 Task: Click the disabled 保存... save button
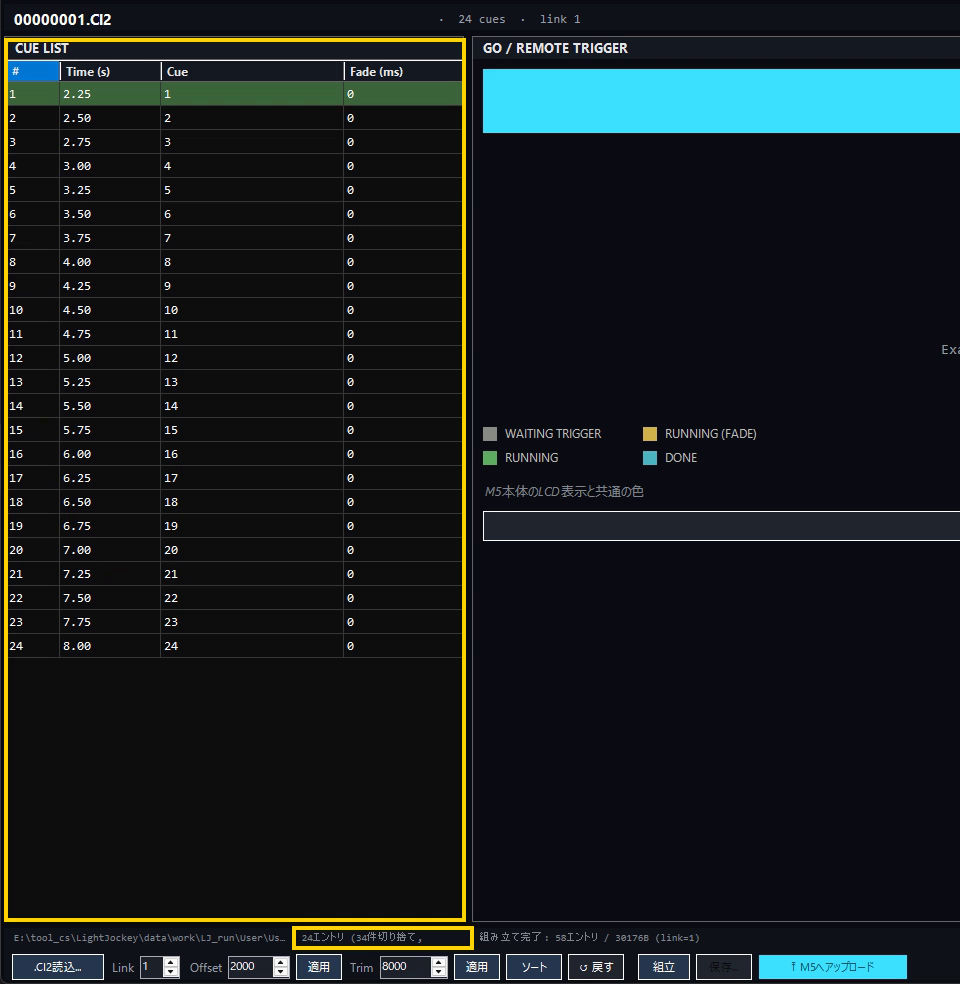723,966
